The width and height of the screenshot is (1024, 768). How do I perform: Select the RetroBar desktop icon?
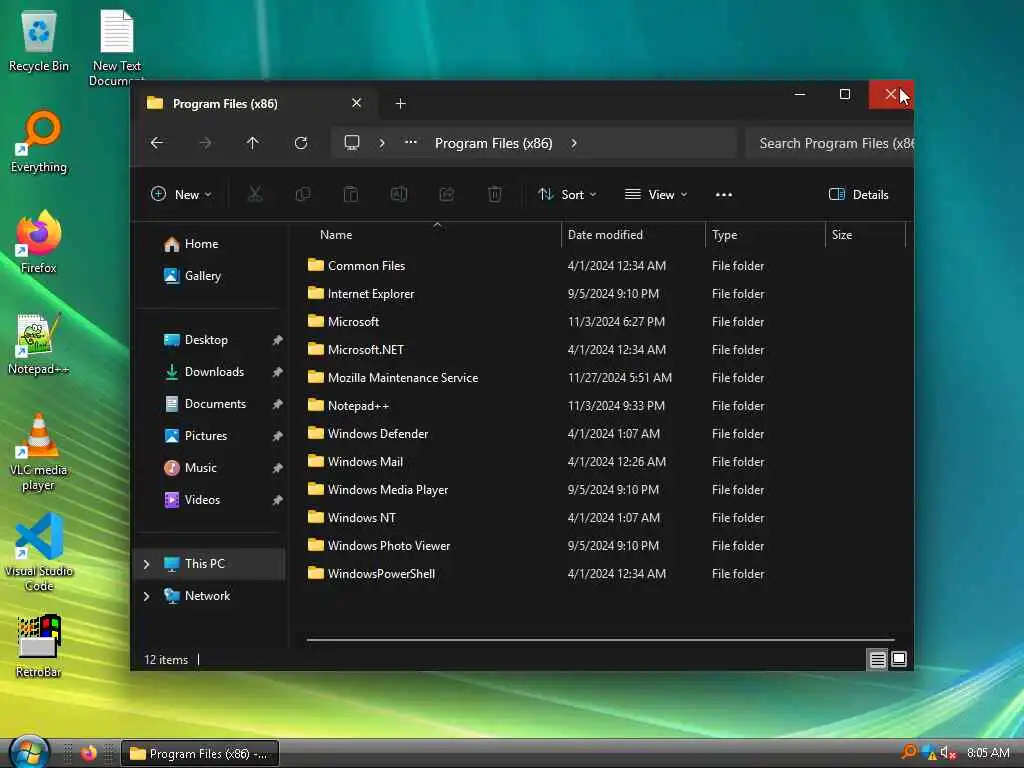(x=39, y=646)
